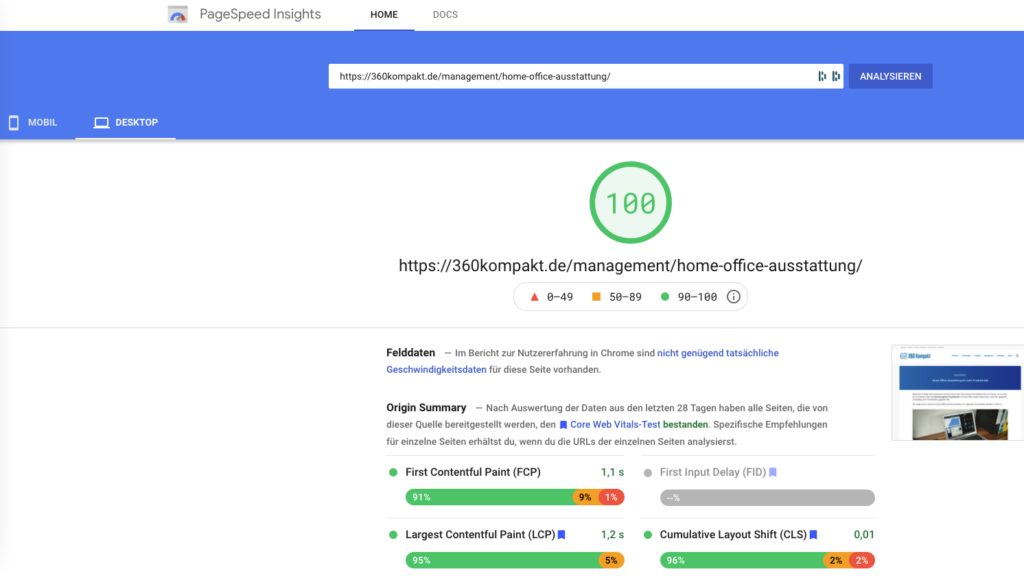Screen dimensions: 1024x576
Task: Follow the Geschwindigkeitsdaten link
Action: [436, 370]
